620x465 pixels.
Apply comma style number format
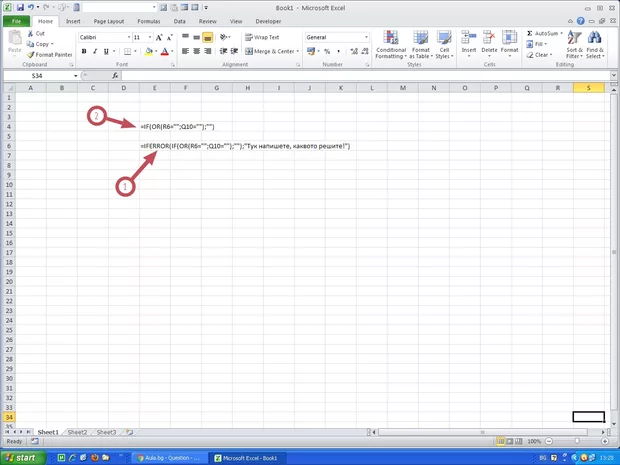tap(338, 51)
